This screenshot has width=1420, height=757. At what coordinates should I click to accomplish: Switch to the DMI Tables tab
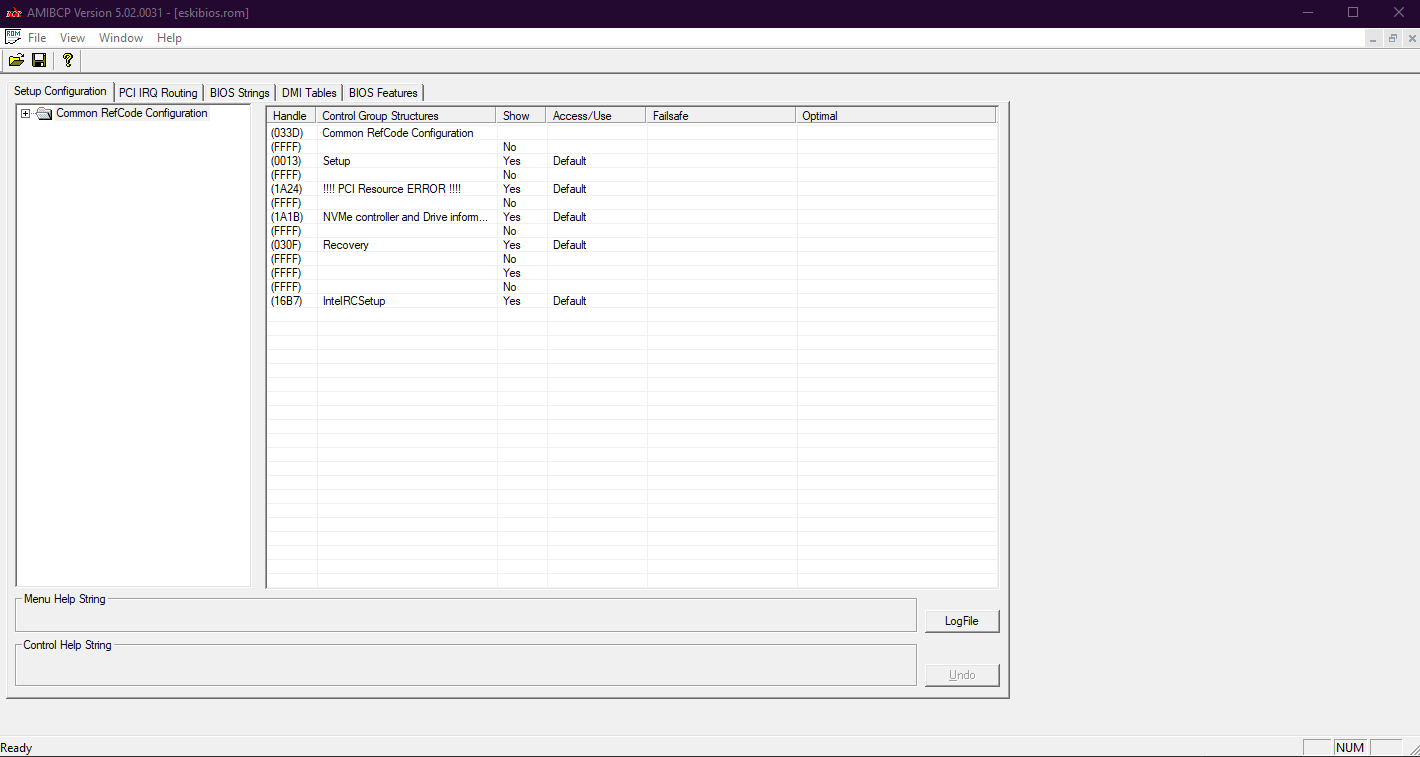[x=309, y=93]
